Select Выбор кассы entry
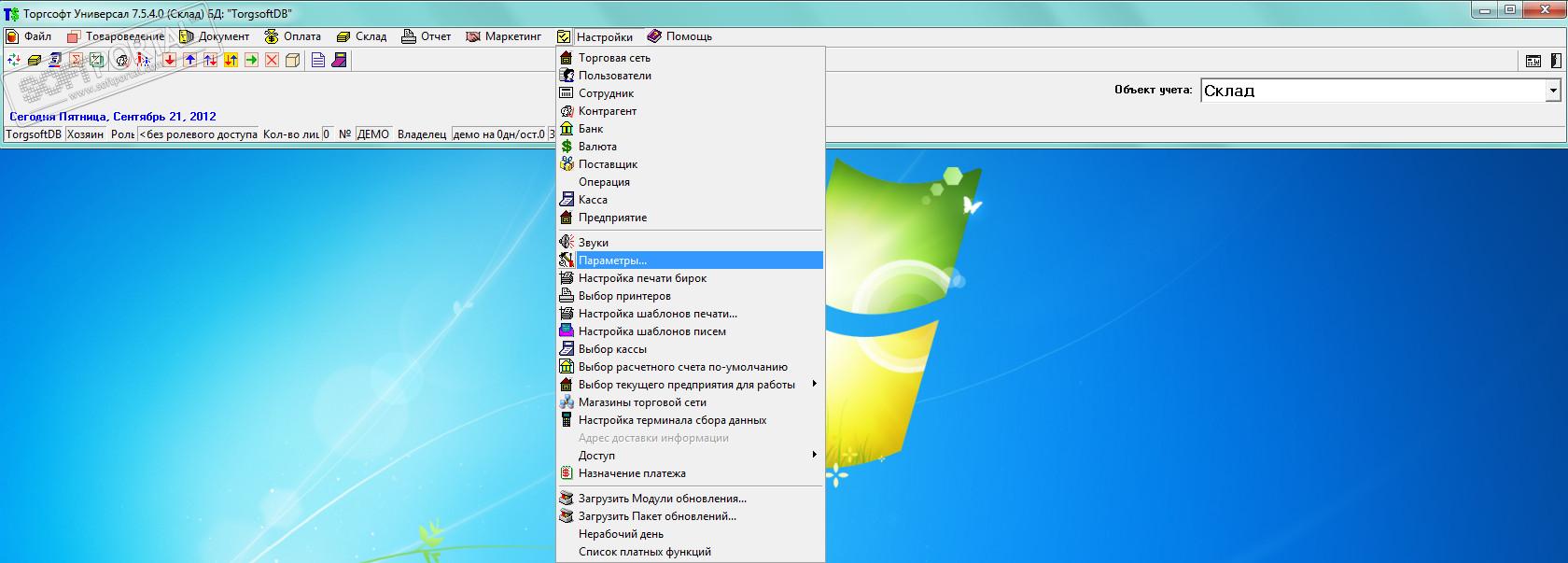This screenshot has width=1568, height=563. (690, 349)
